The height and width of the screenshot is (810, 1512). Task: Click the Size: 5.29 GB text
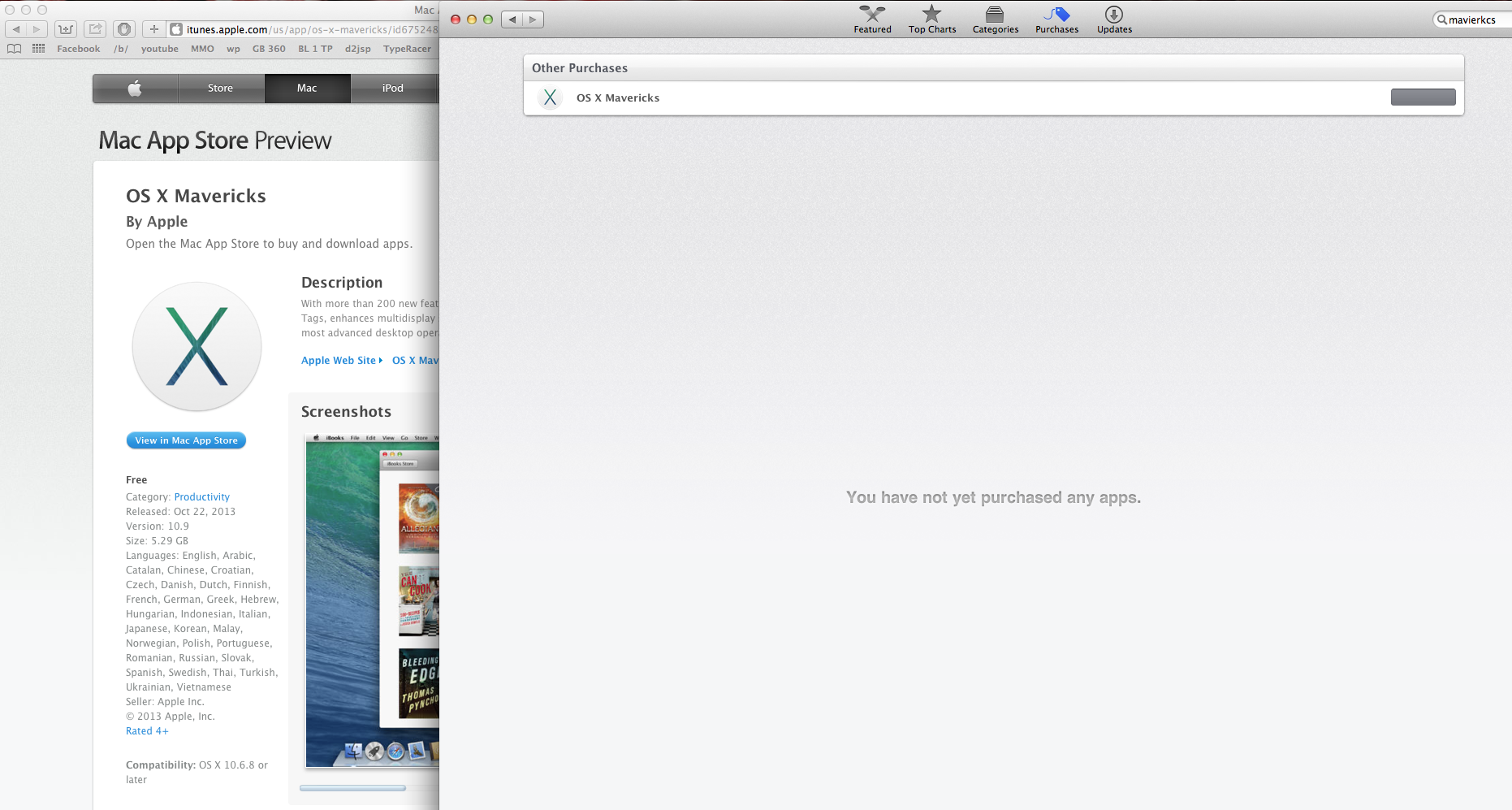(x=157, y=541)
